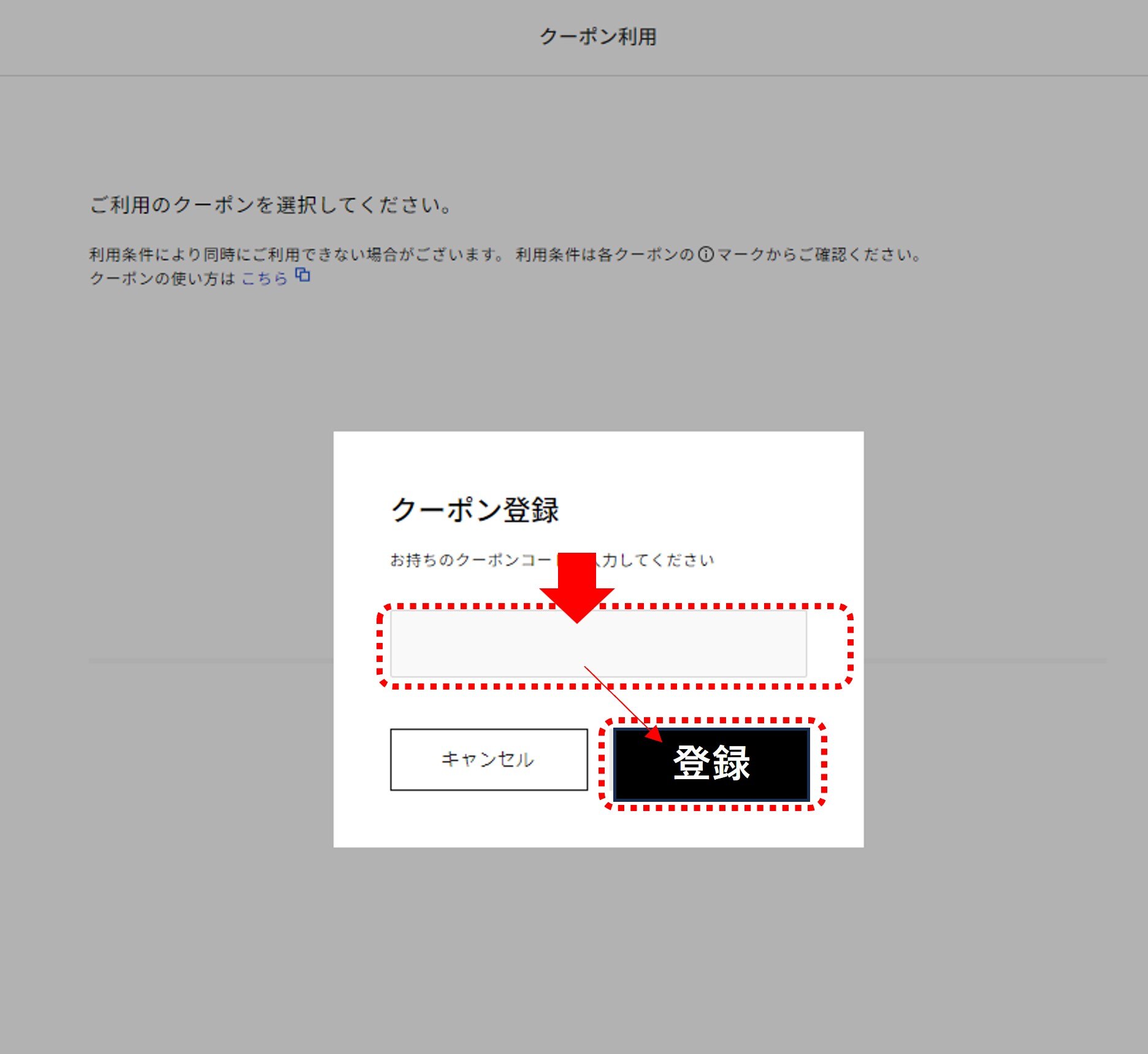Viewport: 1148px width, 1054px height.
Task: Click the coupon code input field
Action: [599, 644]
